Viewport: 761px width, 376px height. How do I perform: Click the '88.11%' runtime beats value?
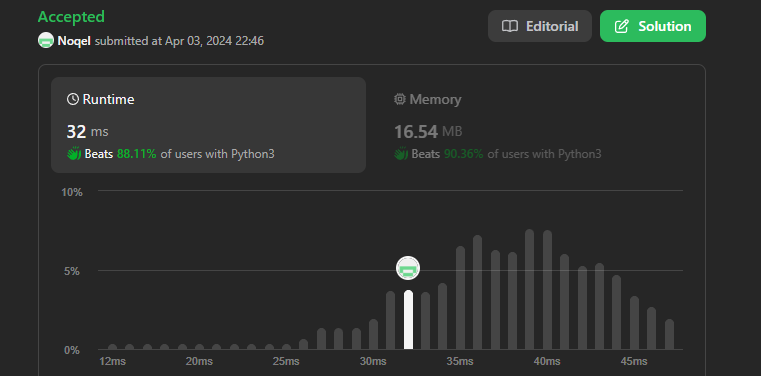pyautogui.click(x=137, y=154)
